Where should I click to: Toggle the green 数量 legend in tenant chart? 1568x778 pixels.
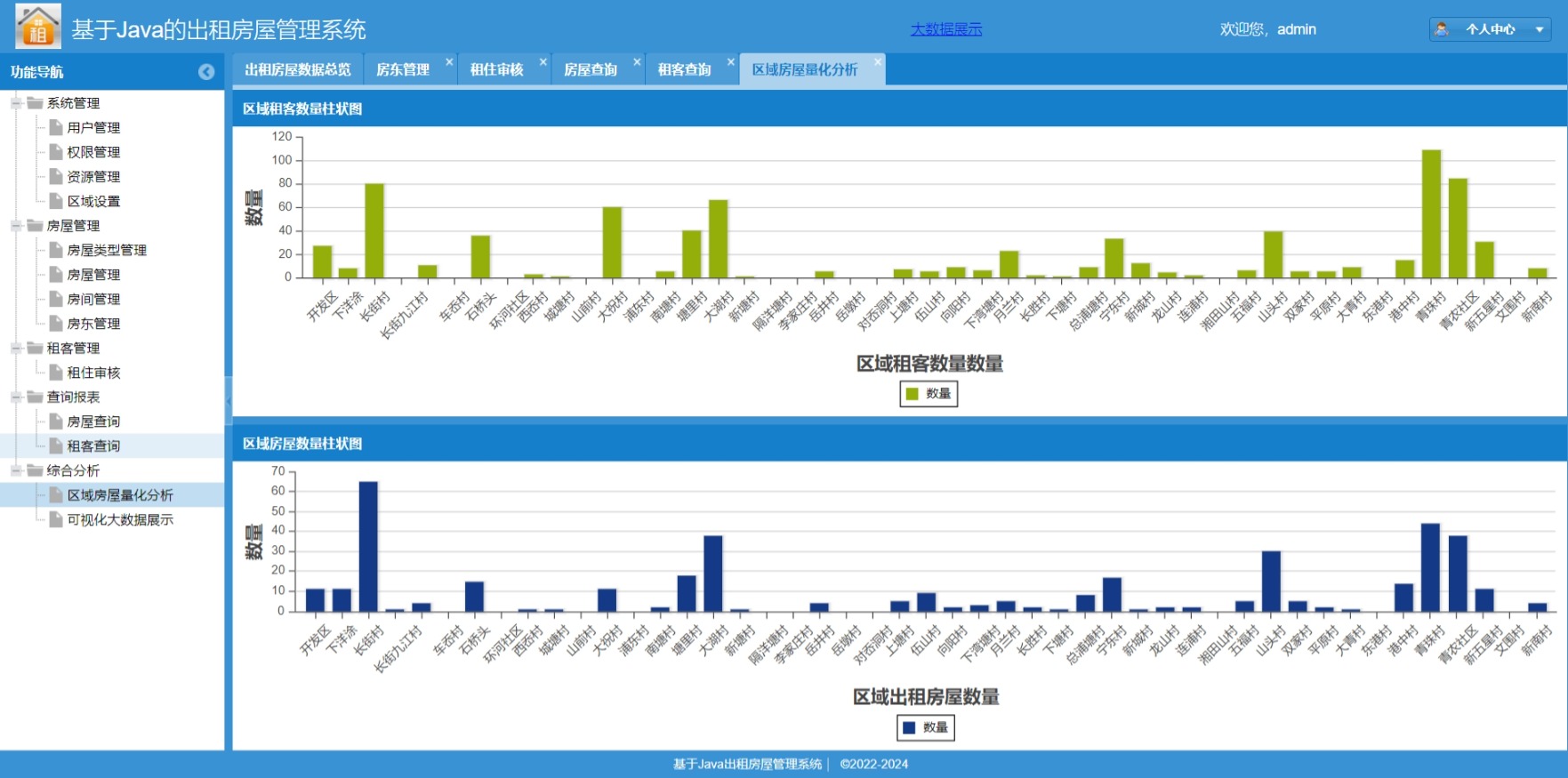(929, 394)
